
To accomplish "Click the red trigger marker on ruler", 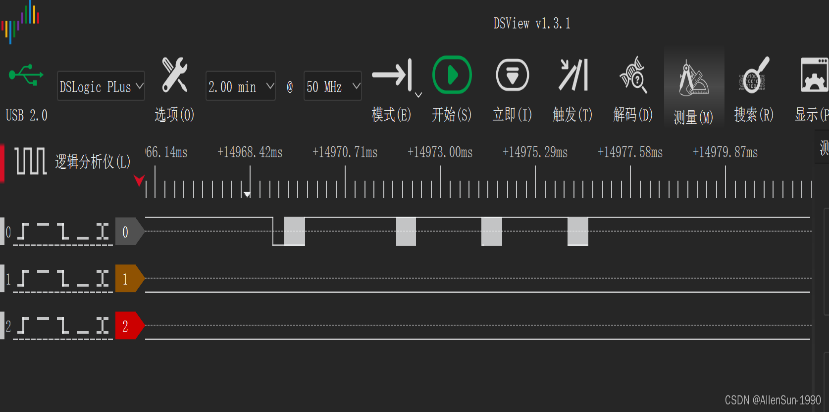I will pos(139,181).
